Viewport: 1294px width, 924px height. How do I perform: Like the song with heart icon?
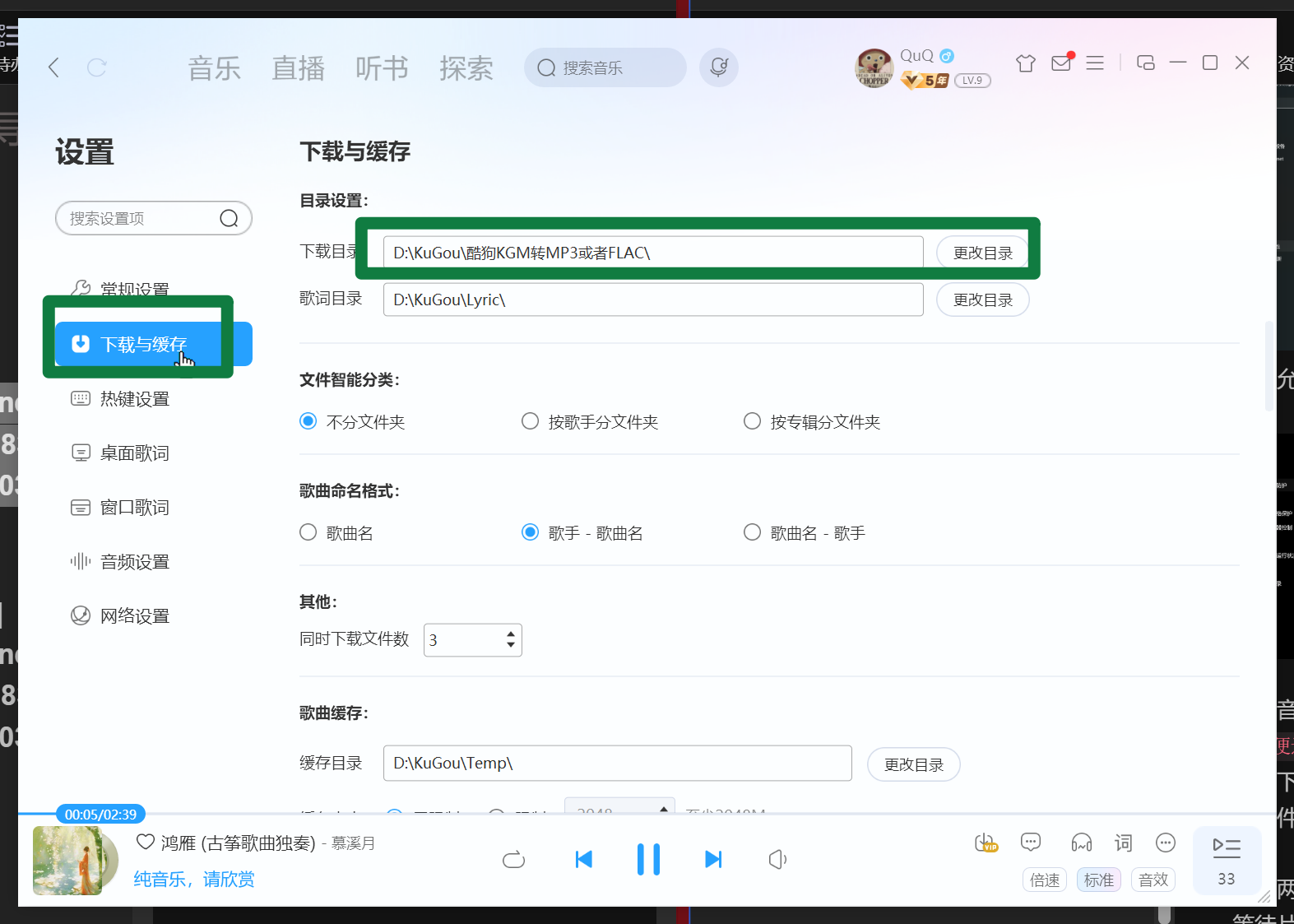(146, 842)
